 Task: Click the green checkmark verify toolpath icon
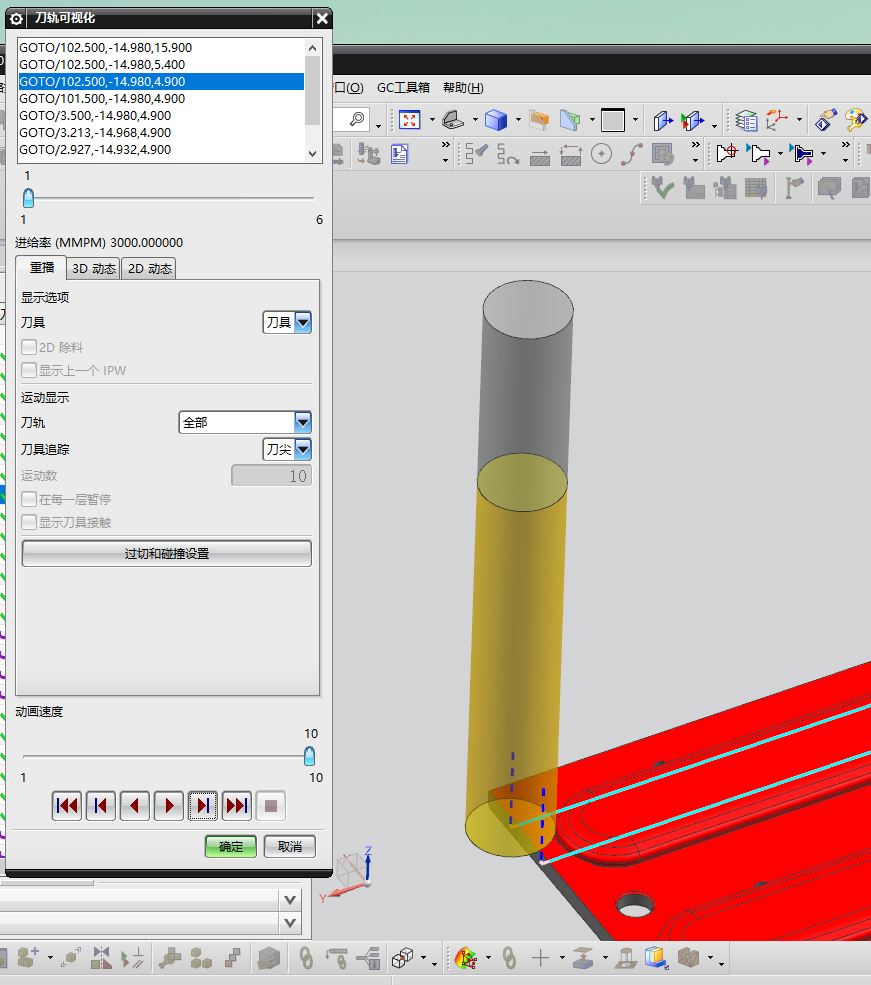[x=663, y=187]
